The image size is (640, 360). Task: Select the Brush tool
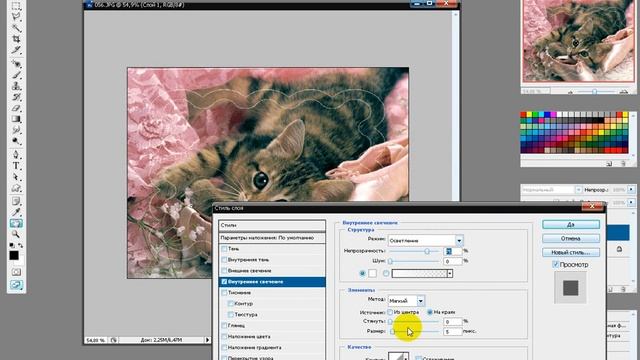16,75
